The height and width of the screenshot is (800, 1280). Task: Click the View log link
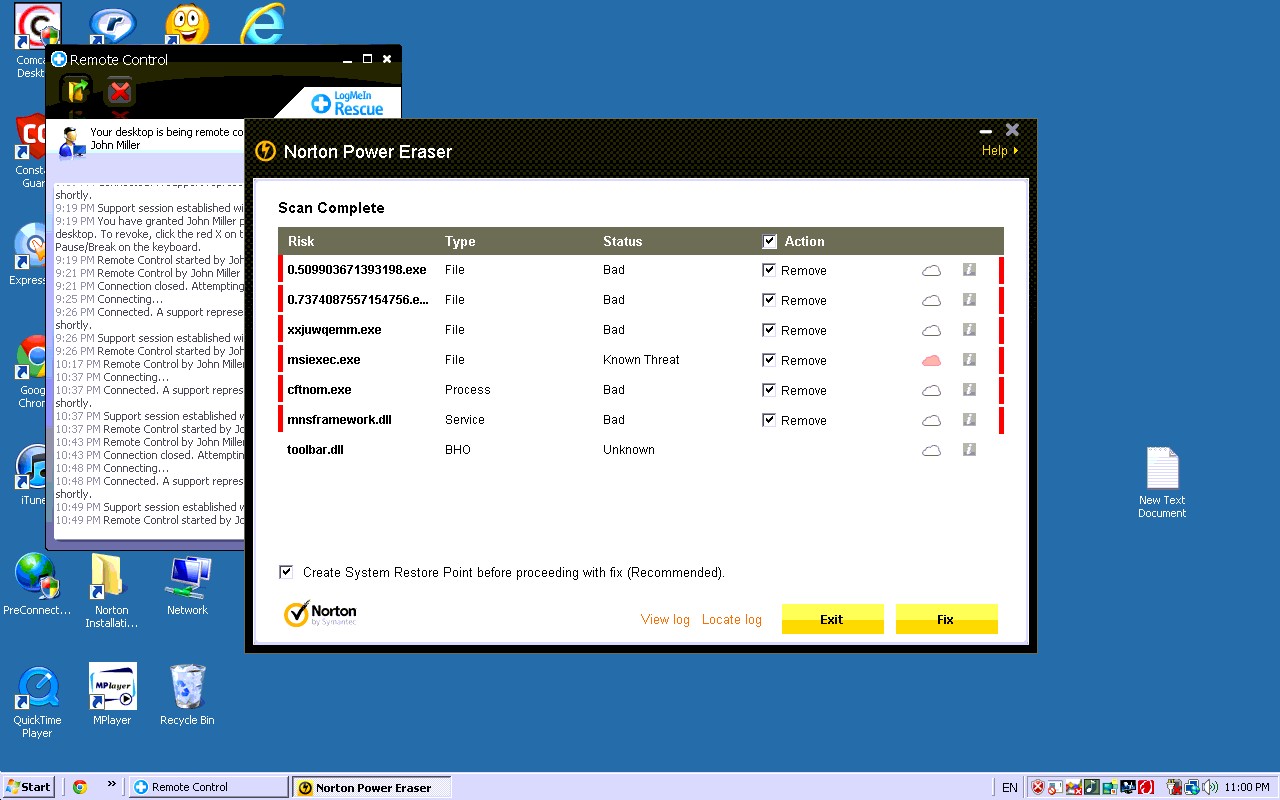[x=665, y=620]
